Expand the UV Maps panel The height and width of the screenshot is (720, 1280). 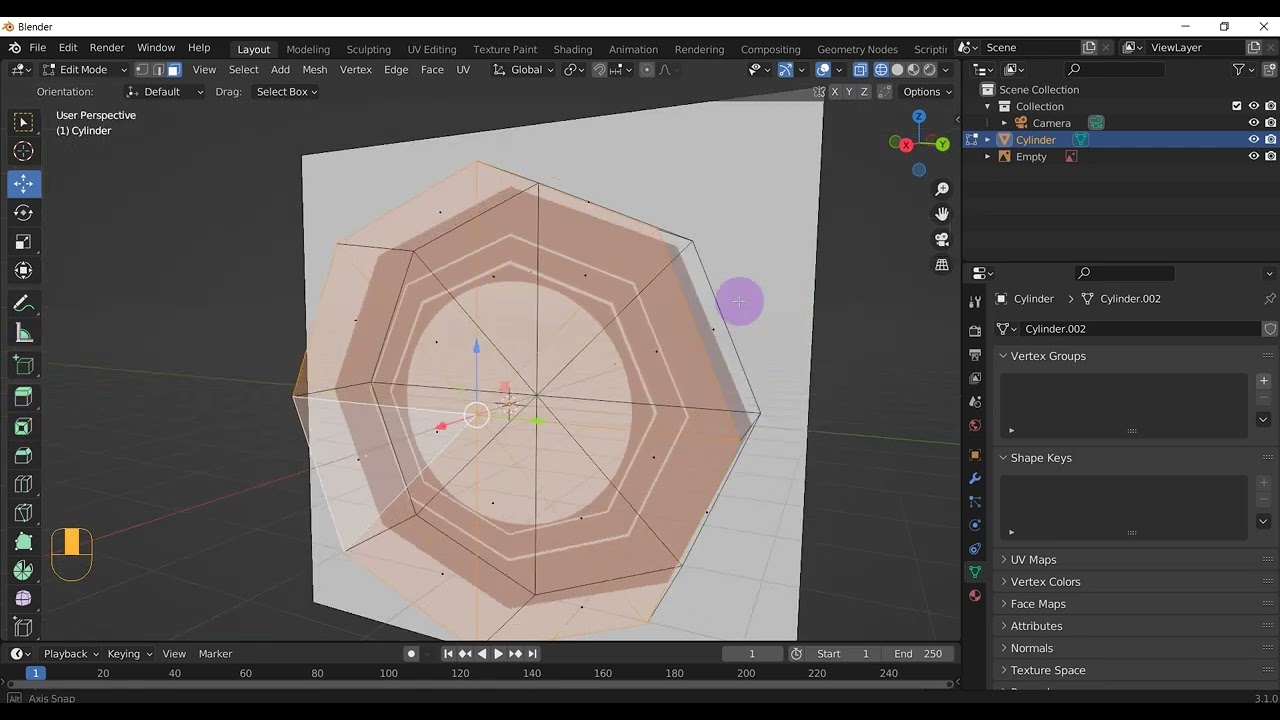pyautogui.click(x=1033, y=560)
